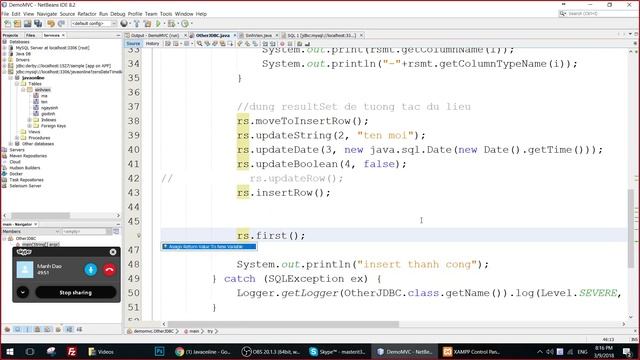Collapse the sinhvien table node
This screenshot has width=640, height=360.
point(23,90)
